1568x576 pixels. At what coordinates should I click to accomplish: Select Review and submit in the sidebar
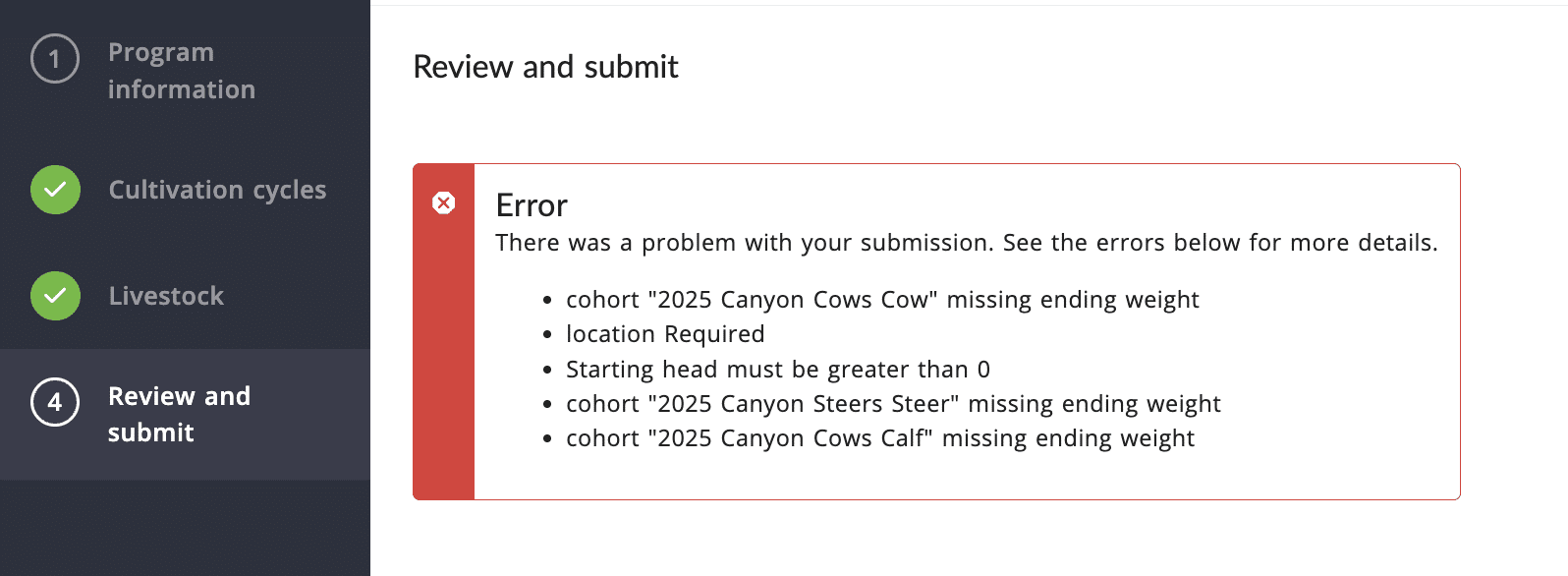179,414
